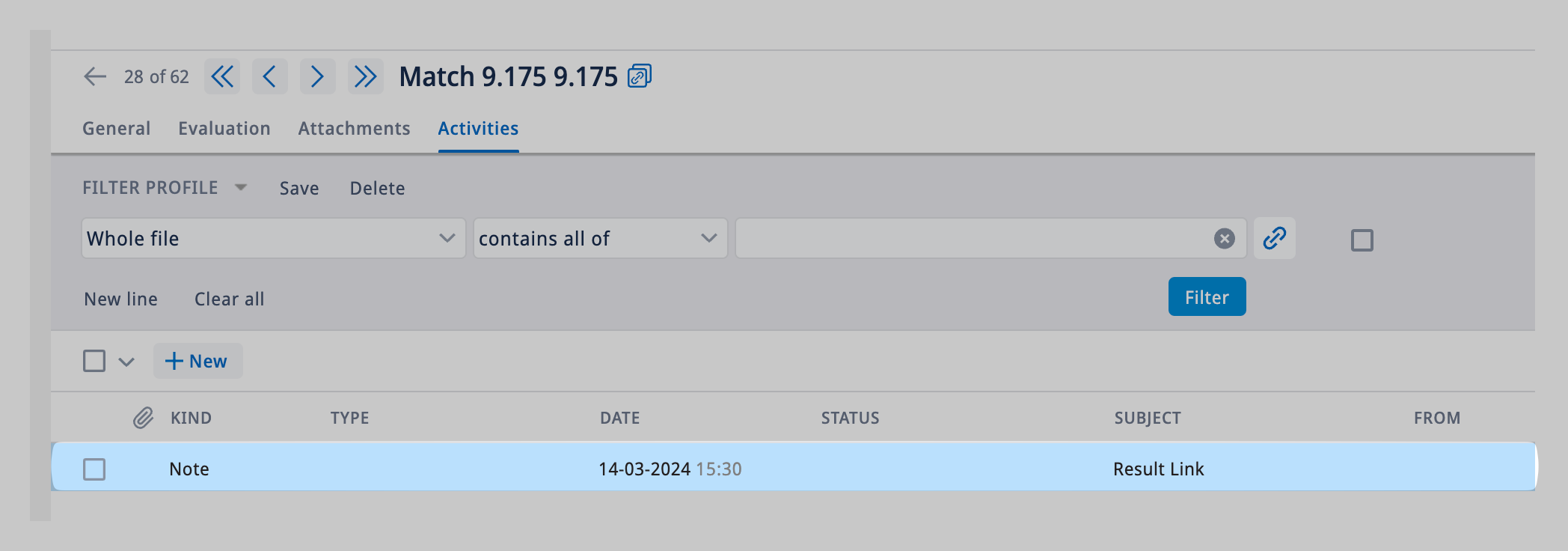Switch to the Evaluation tab
This screenshot has height=551, width=1568.
tap(224, 129)
